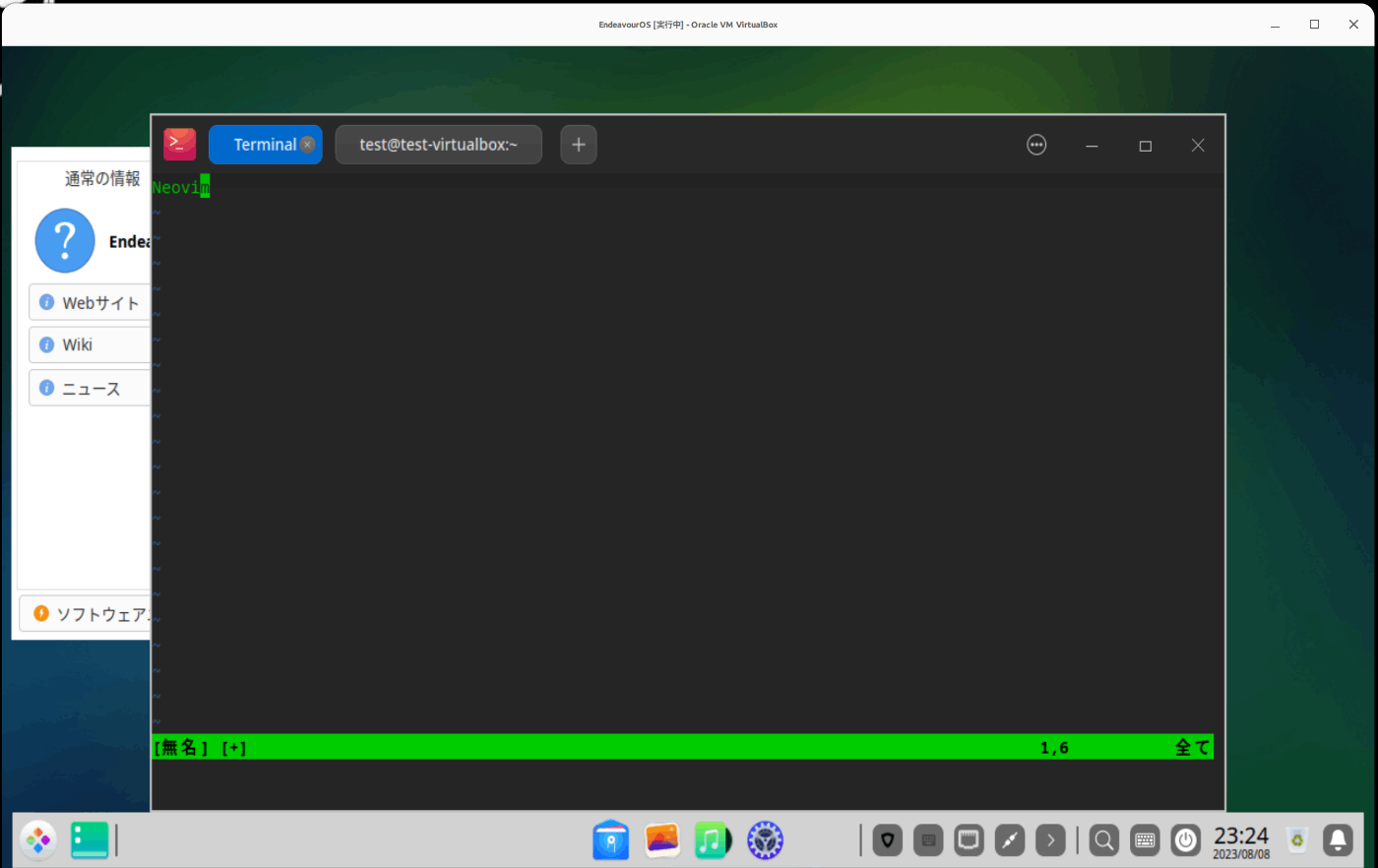Click the blue question mark icon
This screenshot has width=1378, height=868.
point(65,240)
